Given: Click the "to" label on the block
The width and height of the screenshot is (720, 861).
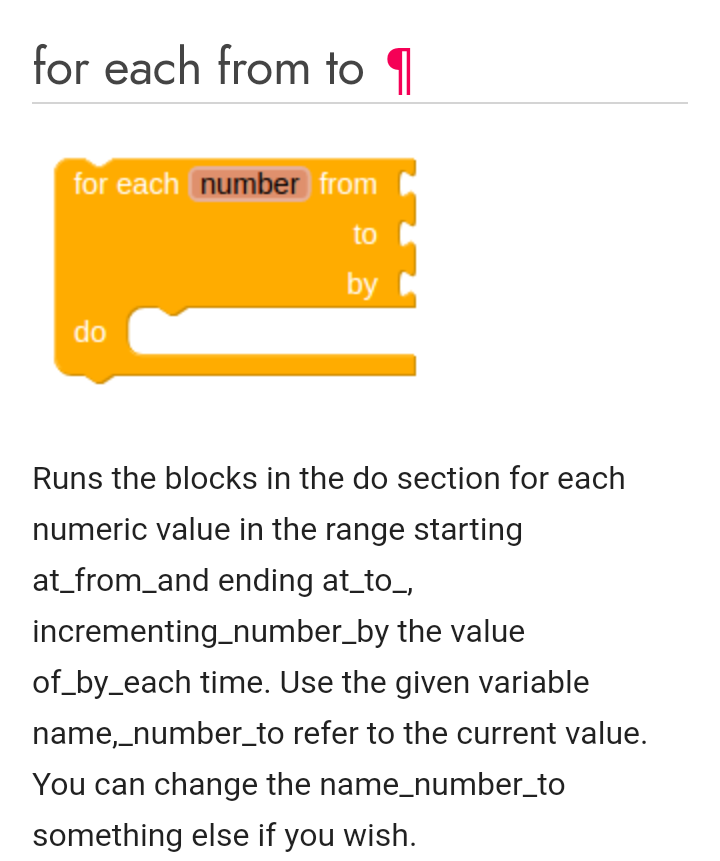Looking at the screenshot, I should coord(365,234).
